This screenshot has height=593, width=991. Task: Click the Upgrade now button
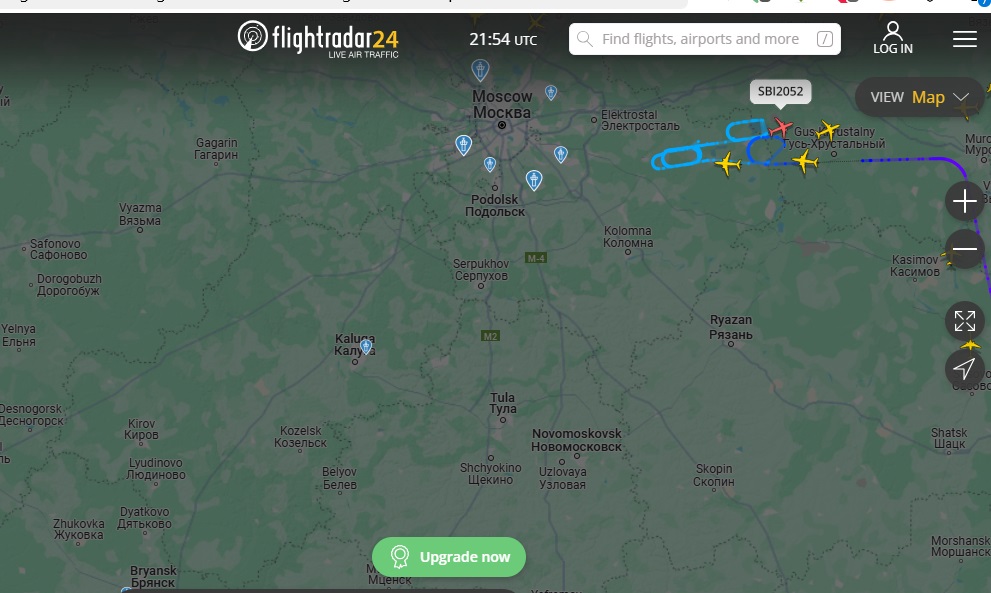[x=449, y=557]
